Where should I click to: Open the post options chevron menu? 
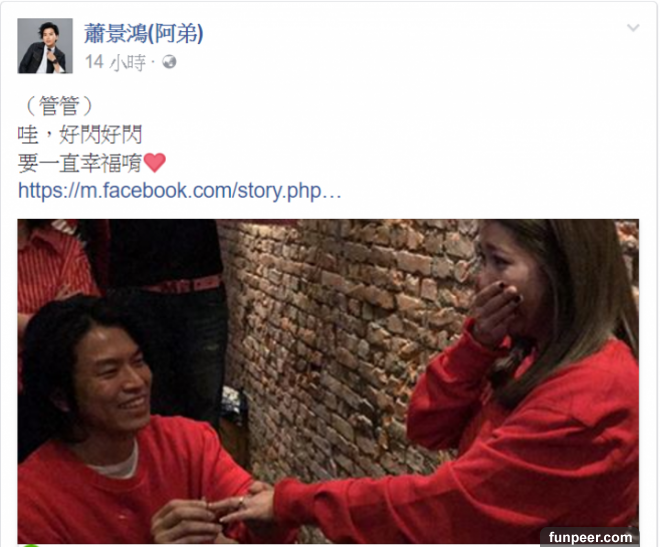pyautogui.click(x=633, y=28)
